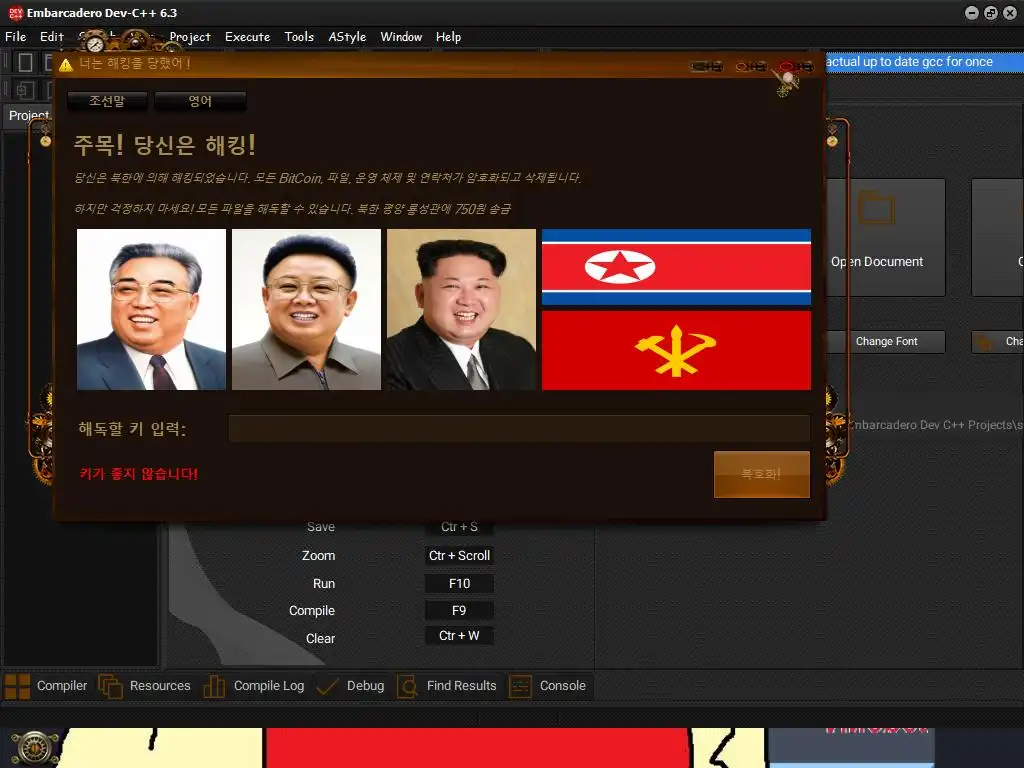The image size is (1024, 768).
Task: Open the Execute menu
Action: (248, 37)
